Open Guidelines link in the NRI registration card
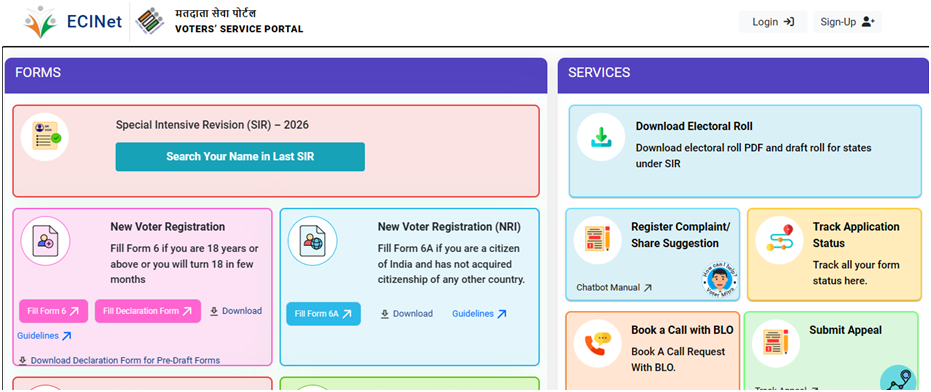 pyautogui.click(x=479, y=314)
